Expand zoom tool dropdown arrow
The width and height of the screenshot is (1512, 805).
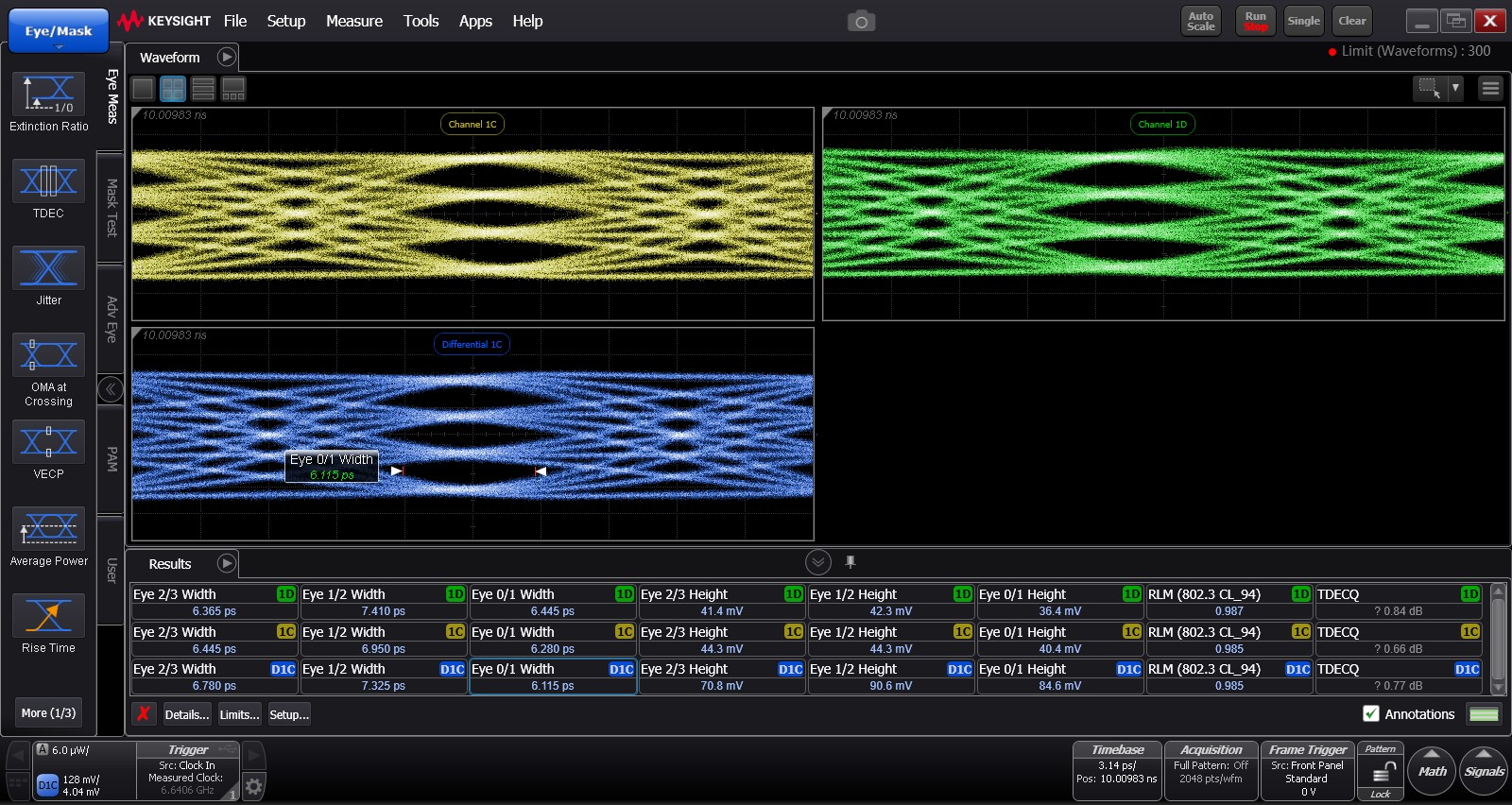point(1455,88)
